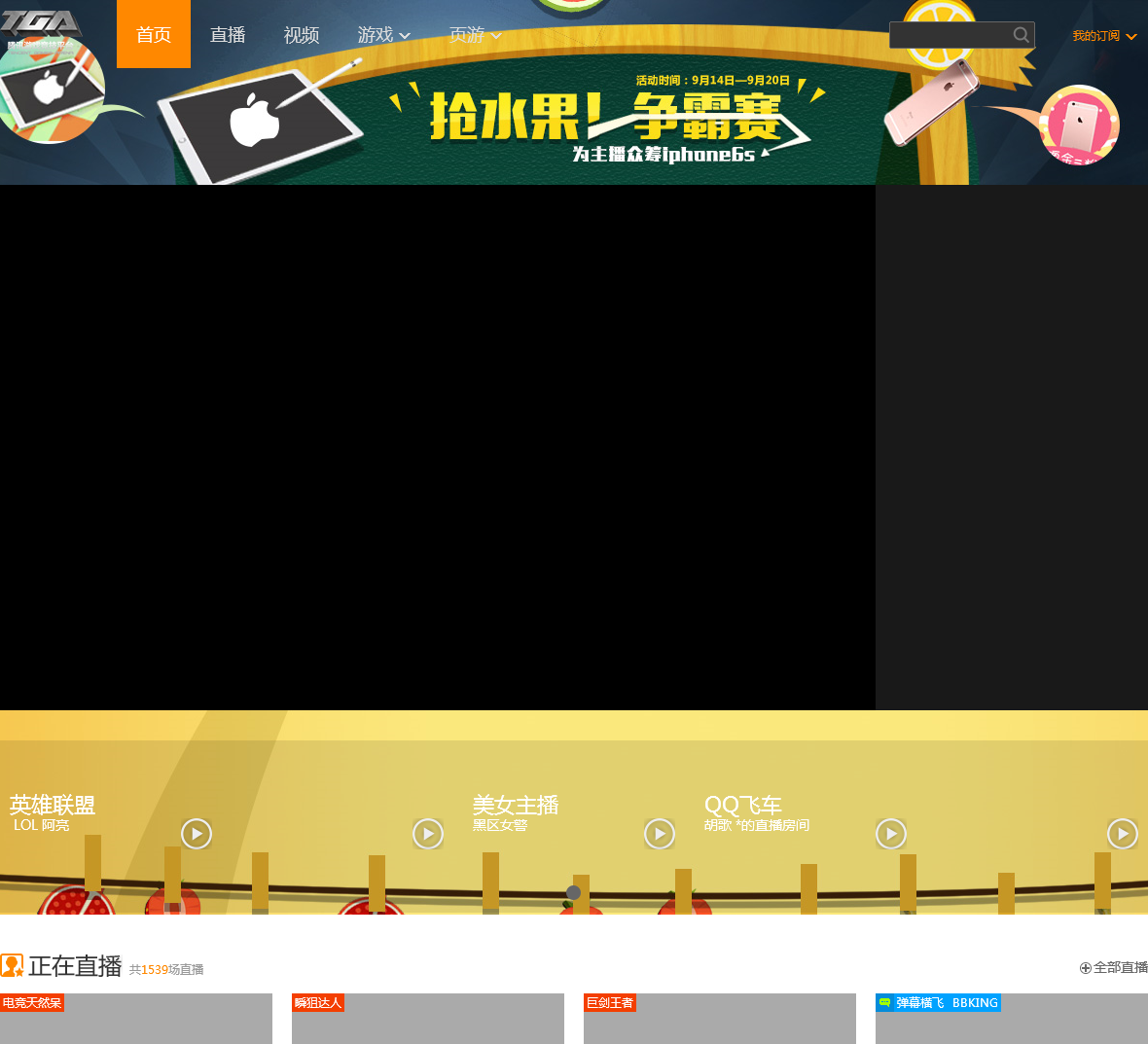Play the 英雄联盟 LOL 阿亮 stream
The width and height of the screenshot is (1148, 1044).
tap(197, 833)
